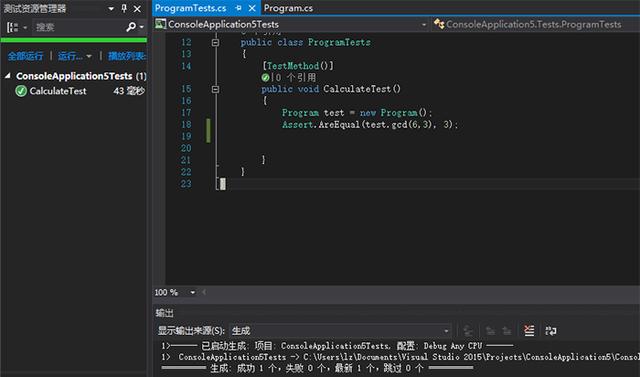Open the 100 % zoom dropdown
Image resolution: width=640 pixels, height=377 pixels.
[x=193, y=293]
